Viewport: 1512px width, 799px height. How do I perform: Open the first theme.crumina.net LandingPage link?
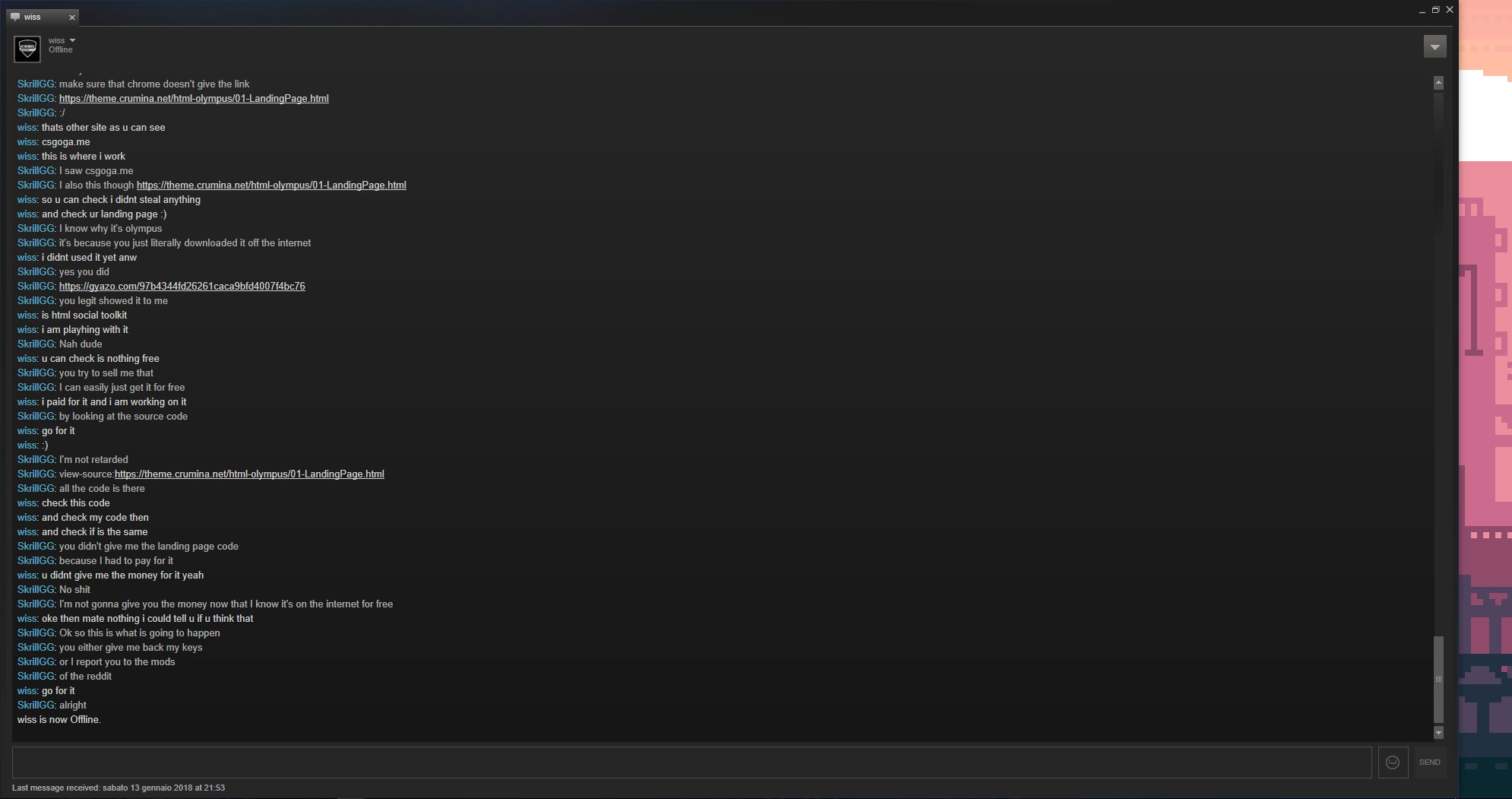194,99
